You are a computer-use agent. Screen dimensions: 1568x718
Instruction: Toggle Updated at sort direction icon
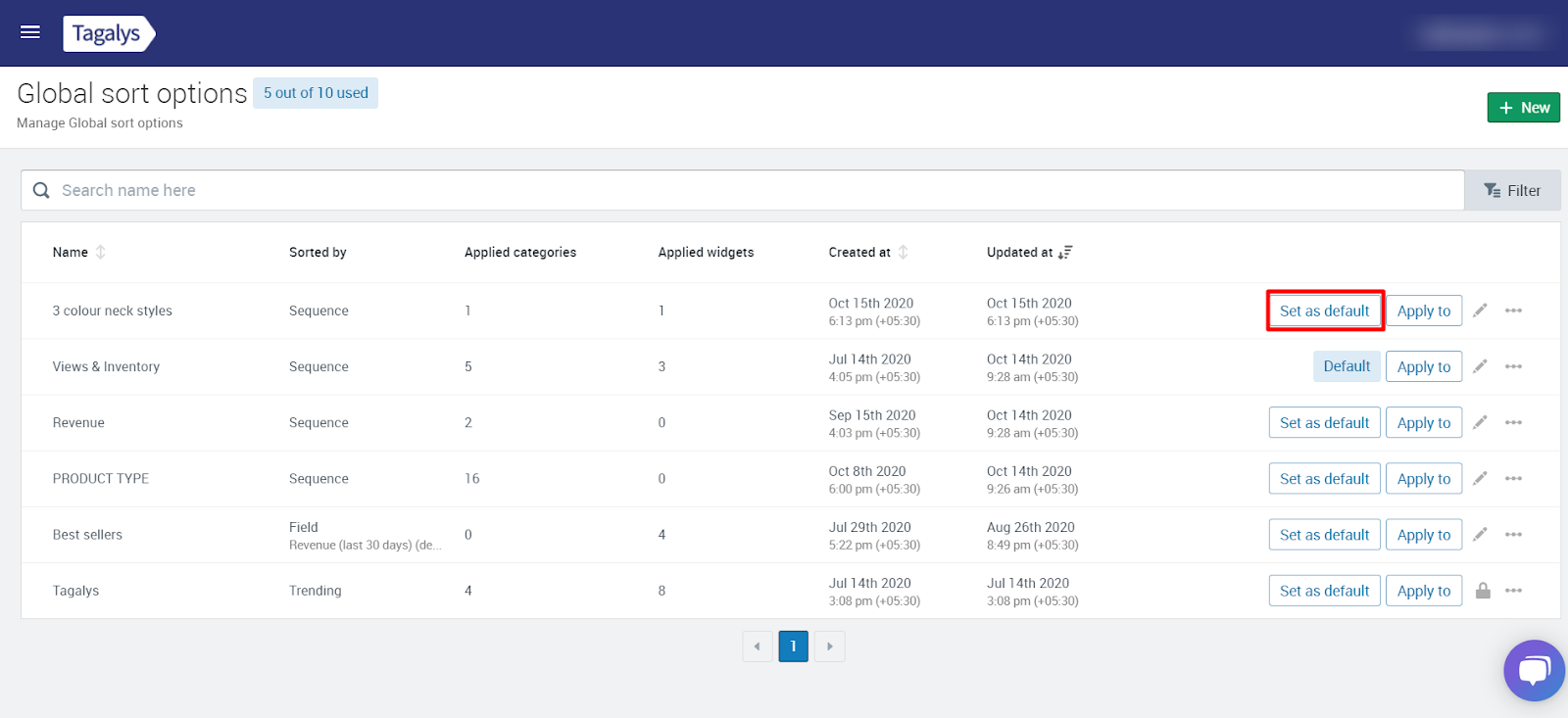point(1065,252)
